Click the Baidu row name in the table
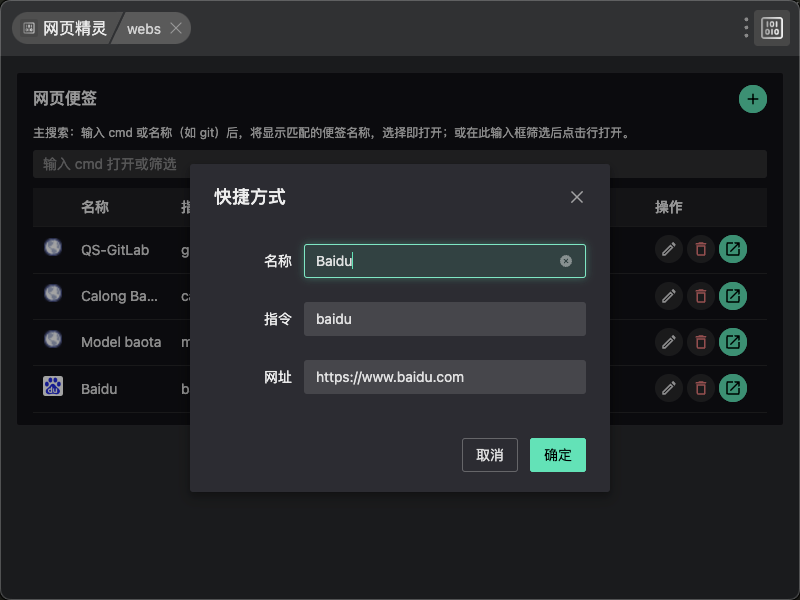Viewport: 800px width, 600px height. tap(99, 389)
